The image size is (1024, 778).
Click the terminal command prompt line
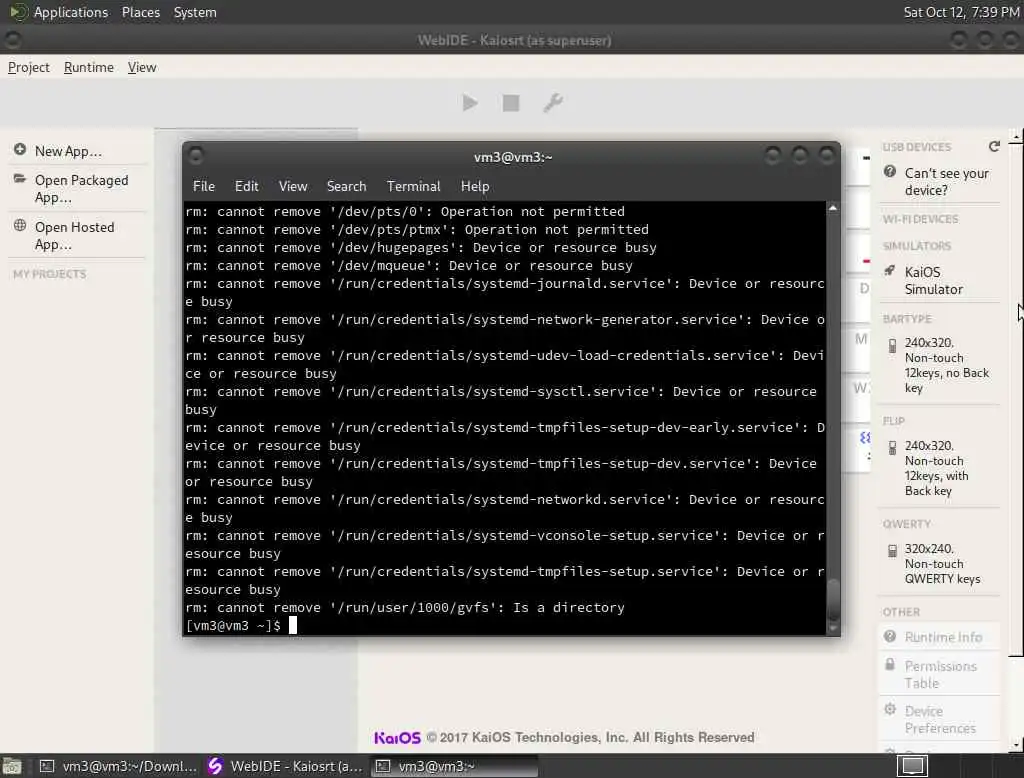click(504, 625)
